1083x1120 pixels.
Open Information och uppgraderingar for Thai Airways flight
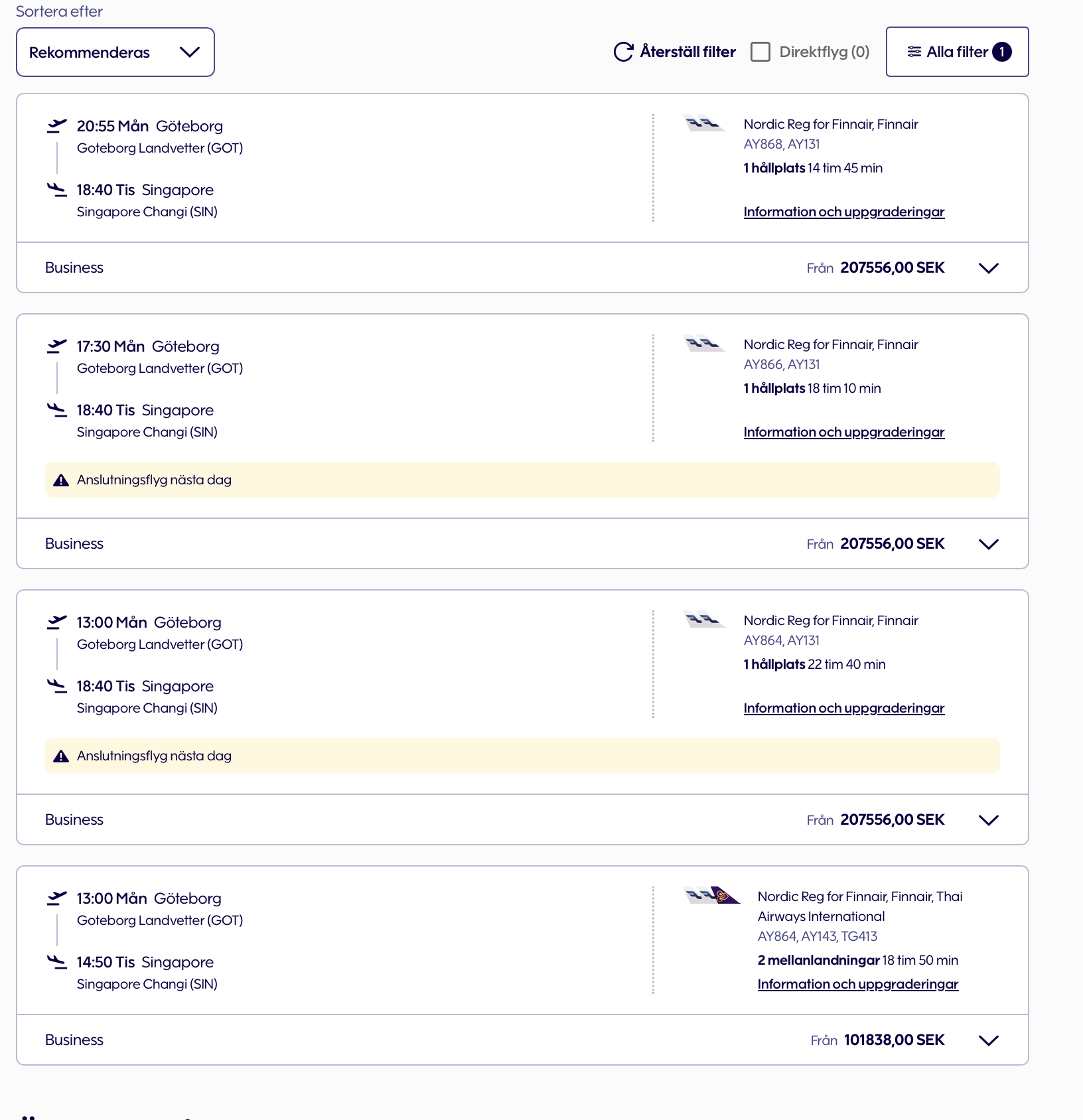(857, 984)
